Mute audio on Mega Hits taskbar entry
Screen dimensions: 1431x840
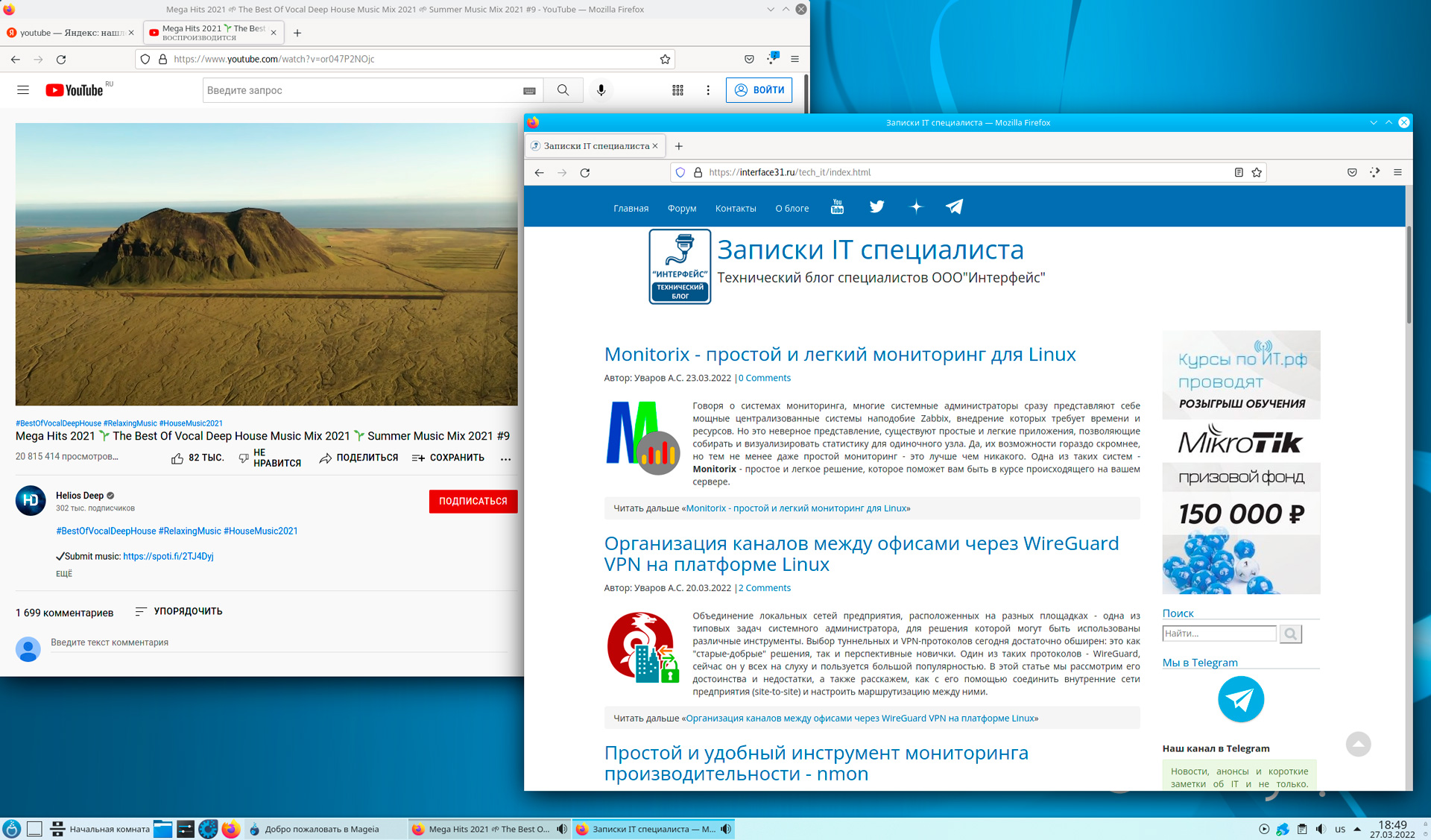(x=562, y=829)
